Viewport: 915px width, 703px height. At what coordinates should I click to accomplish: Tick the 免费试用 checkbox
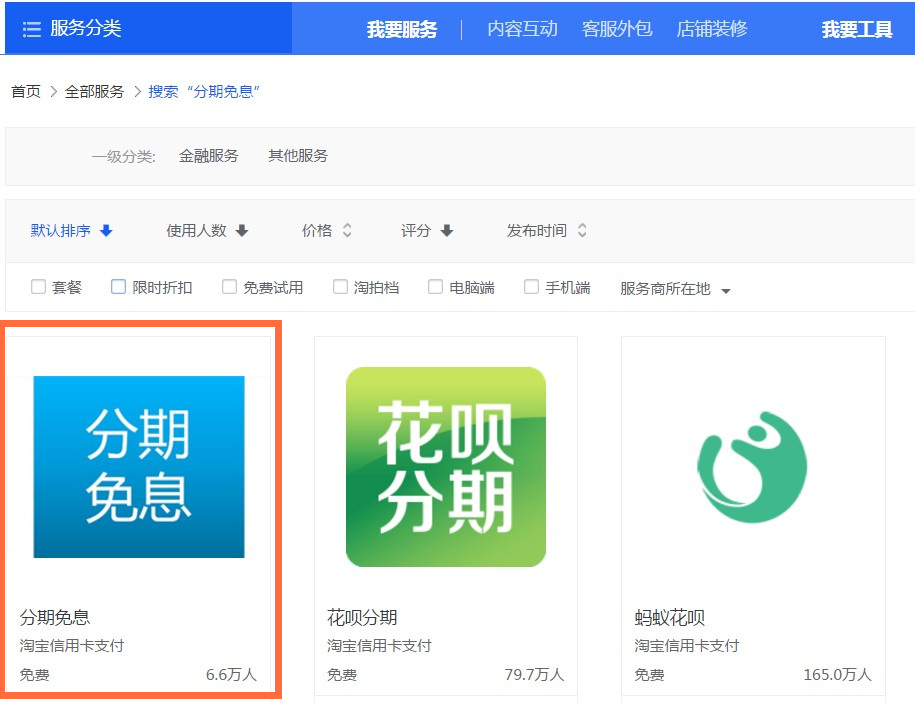pos(229,286)
